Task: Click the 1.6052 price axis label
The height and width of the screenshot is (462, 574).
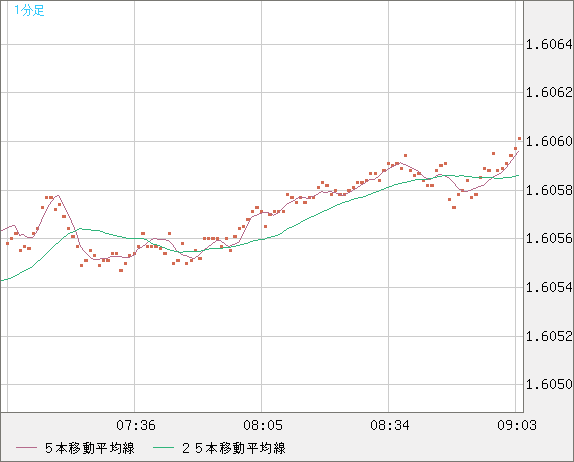Action: (x=549, y=336)
